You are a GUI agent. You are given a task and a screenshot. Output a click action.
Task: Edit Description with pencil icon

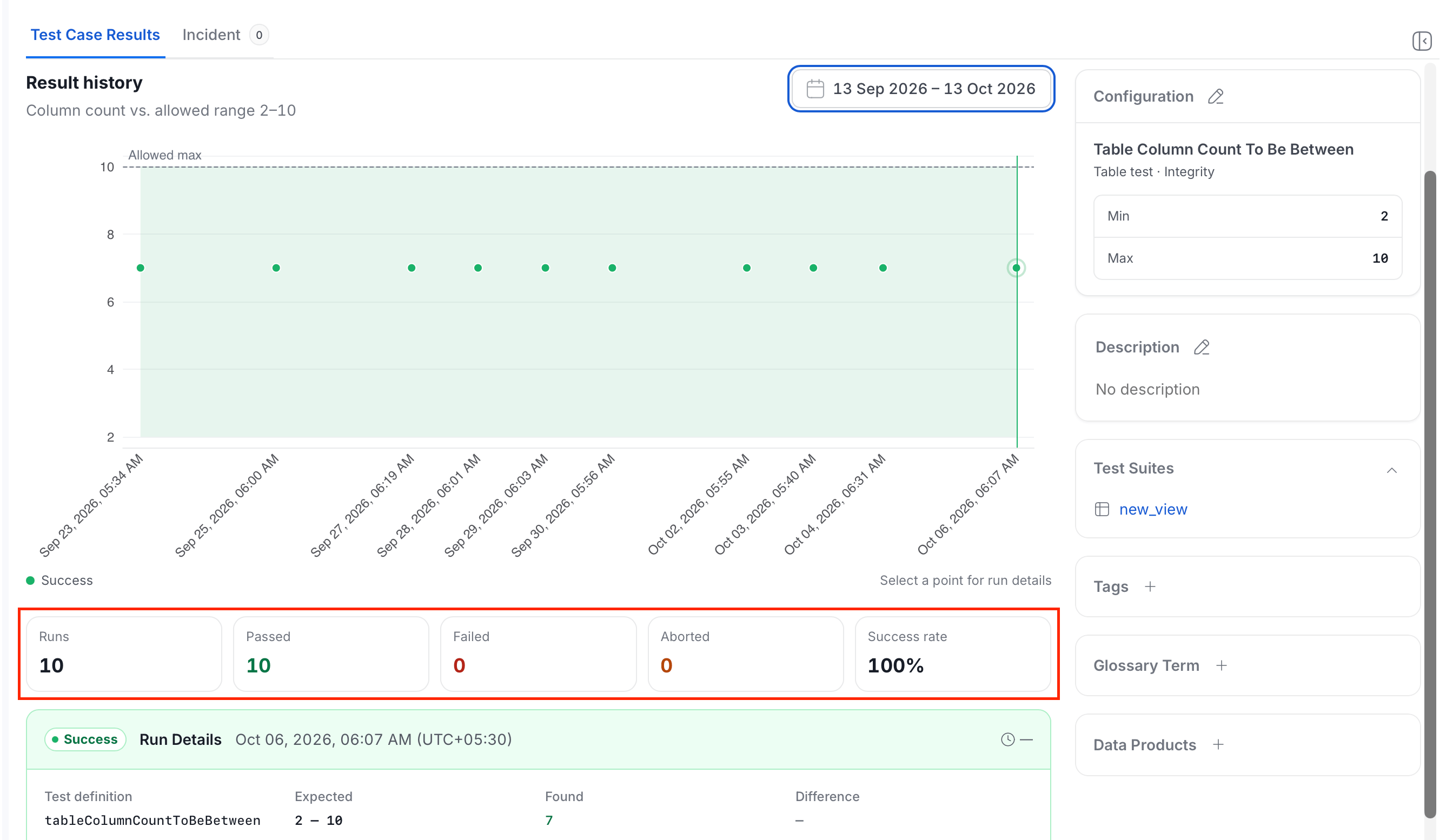(1202, 348)
